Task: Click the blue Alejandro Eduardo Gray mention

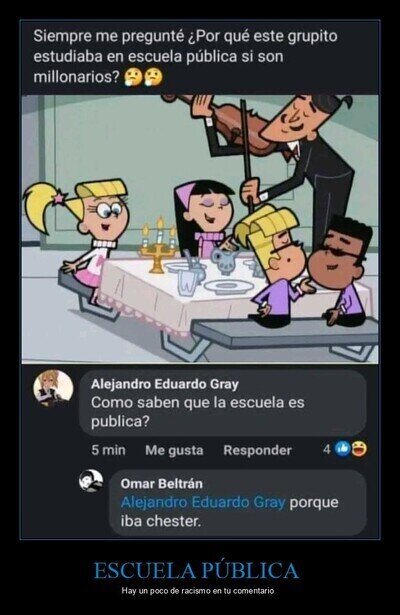Action: click(203, 502)
